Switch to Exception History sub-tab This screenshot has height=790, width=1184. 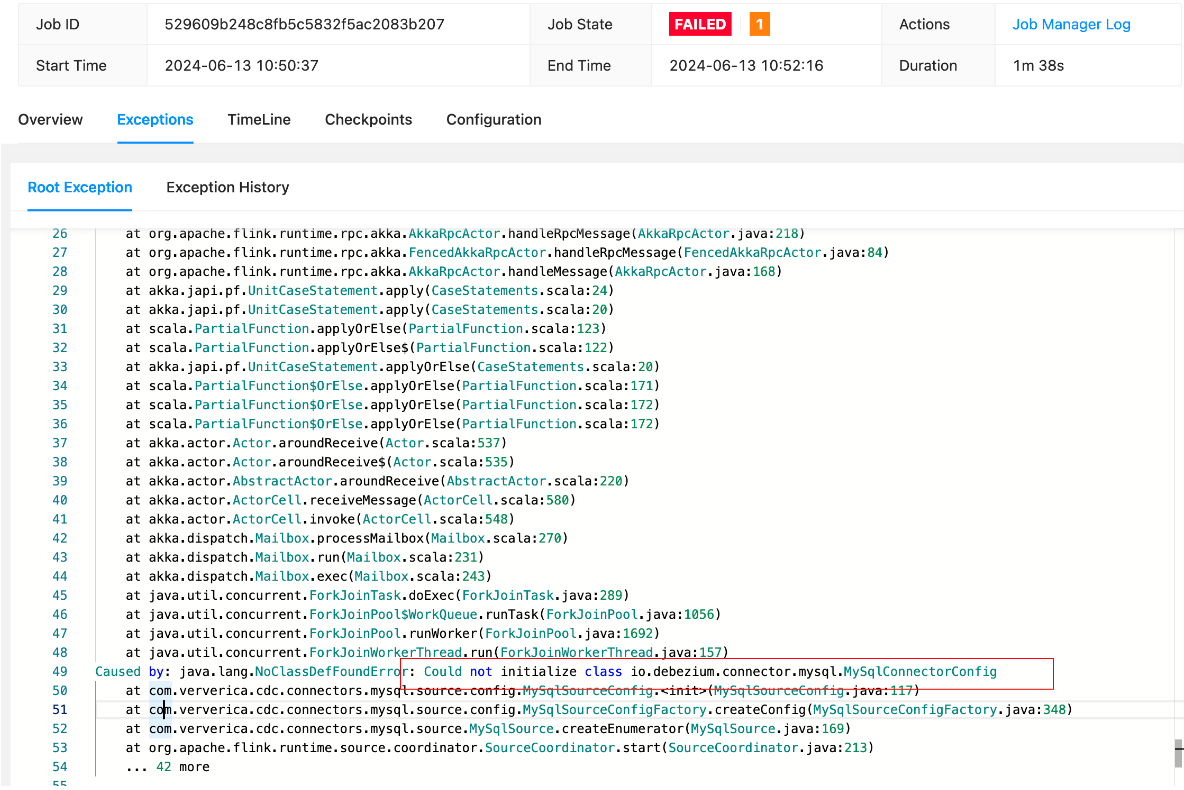227,187
